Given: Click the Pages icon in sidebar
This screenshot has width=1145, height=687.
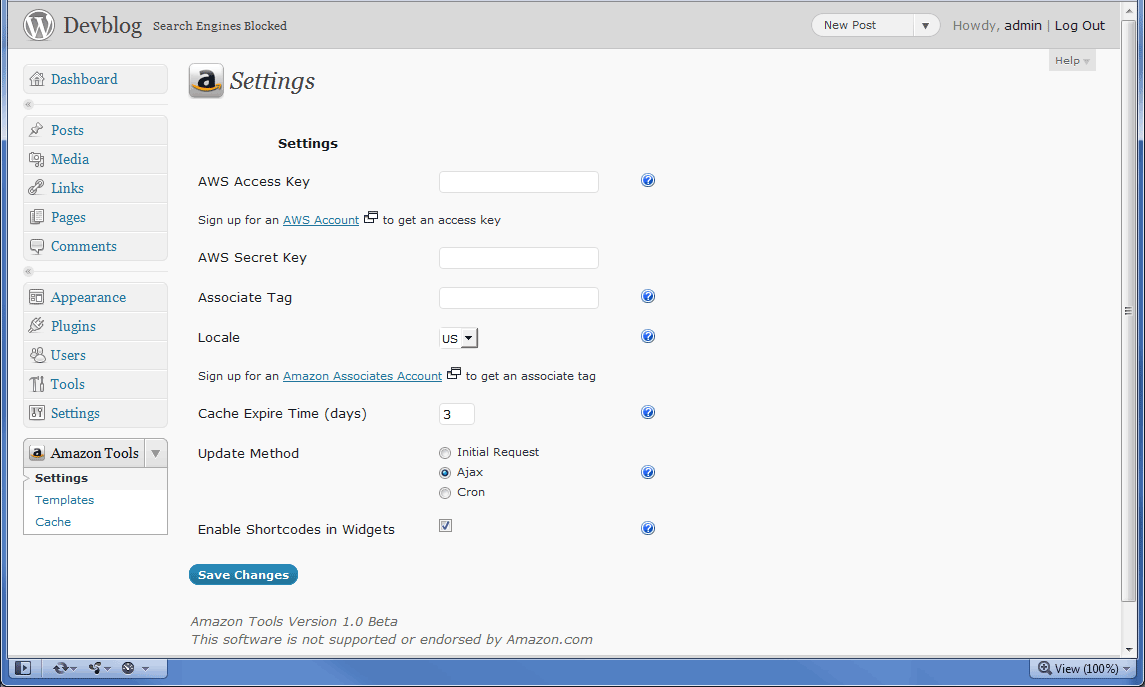Looking at the screenshot, I should (x=37, y=217).
